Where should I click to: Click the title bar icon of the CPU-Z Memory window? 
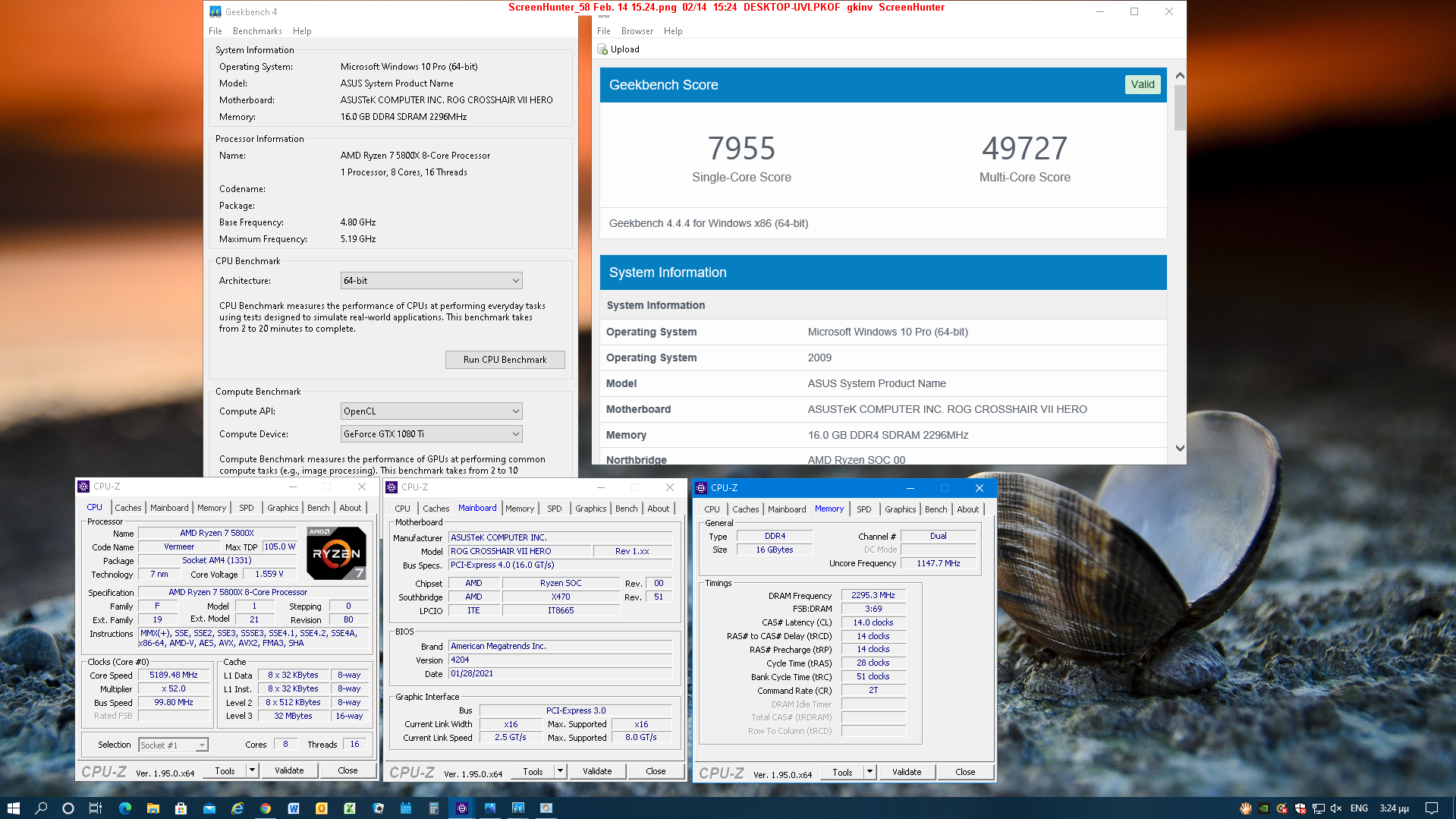tap(701, 488)
